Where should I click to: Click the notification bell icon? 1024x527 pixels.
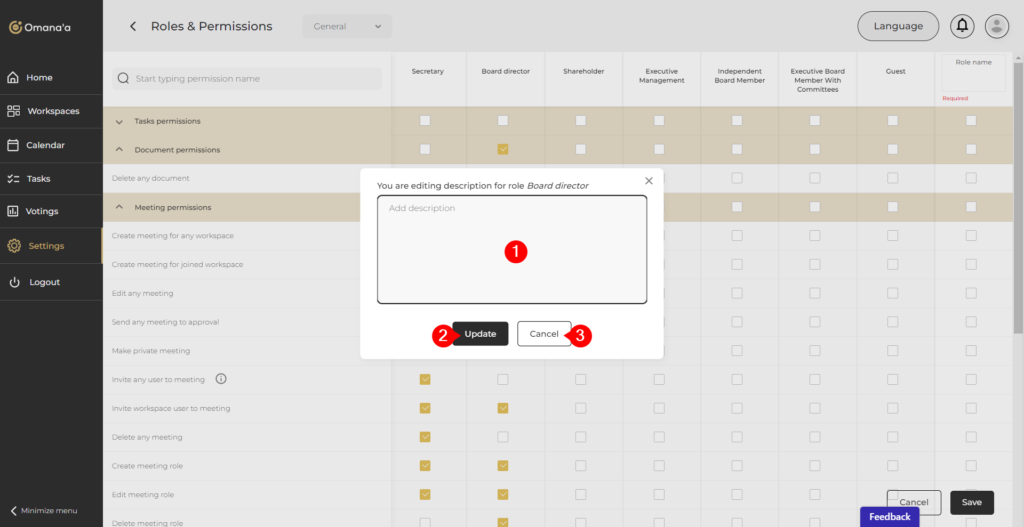[x=963, y=26]
